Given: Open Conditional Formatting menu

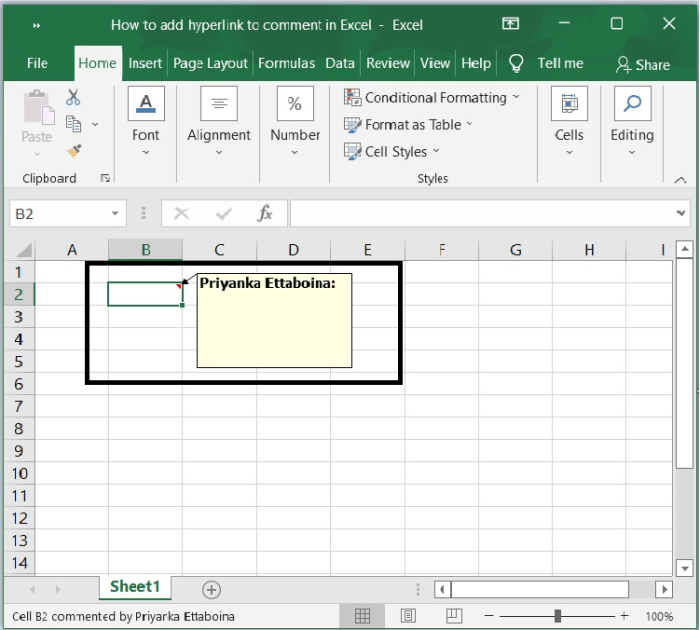Looking at the screenshot, I should pos(432,97).
